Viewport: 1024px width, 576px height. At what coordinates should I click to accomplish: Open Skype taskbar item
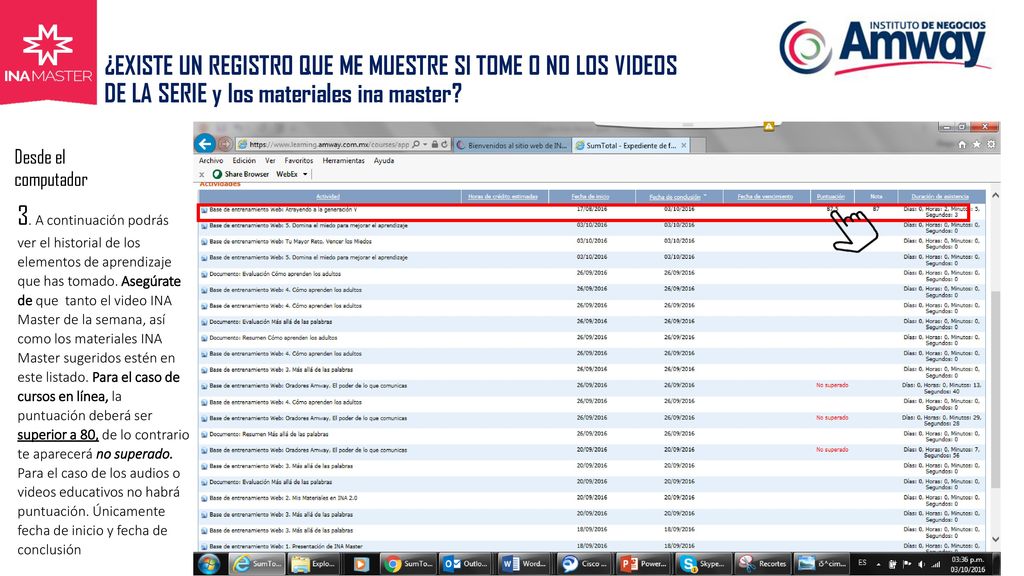(702, 564)
